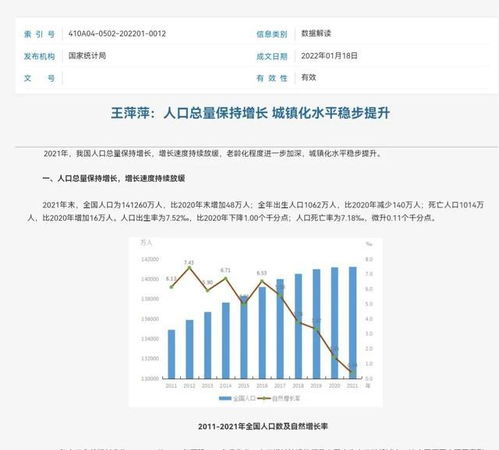Click the 2012 population bar
This screenshot has width=499, height=450.
pyautogui.click(x=189, y=349)
